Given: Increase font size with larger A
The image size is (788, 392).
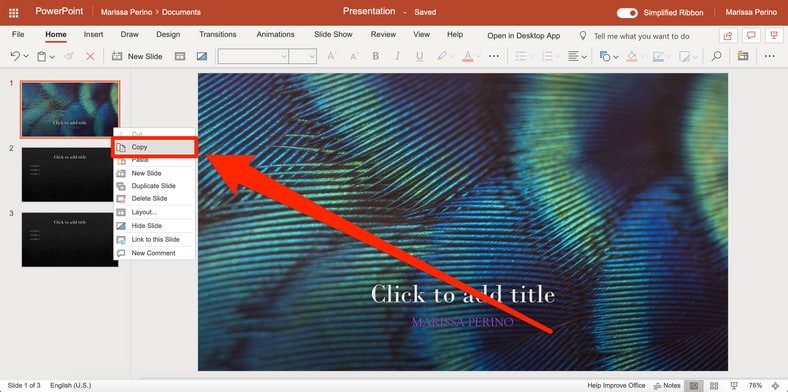Looking at the screenshot, I should 331,56.
